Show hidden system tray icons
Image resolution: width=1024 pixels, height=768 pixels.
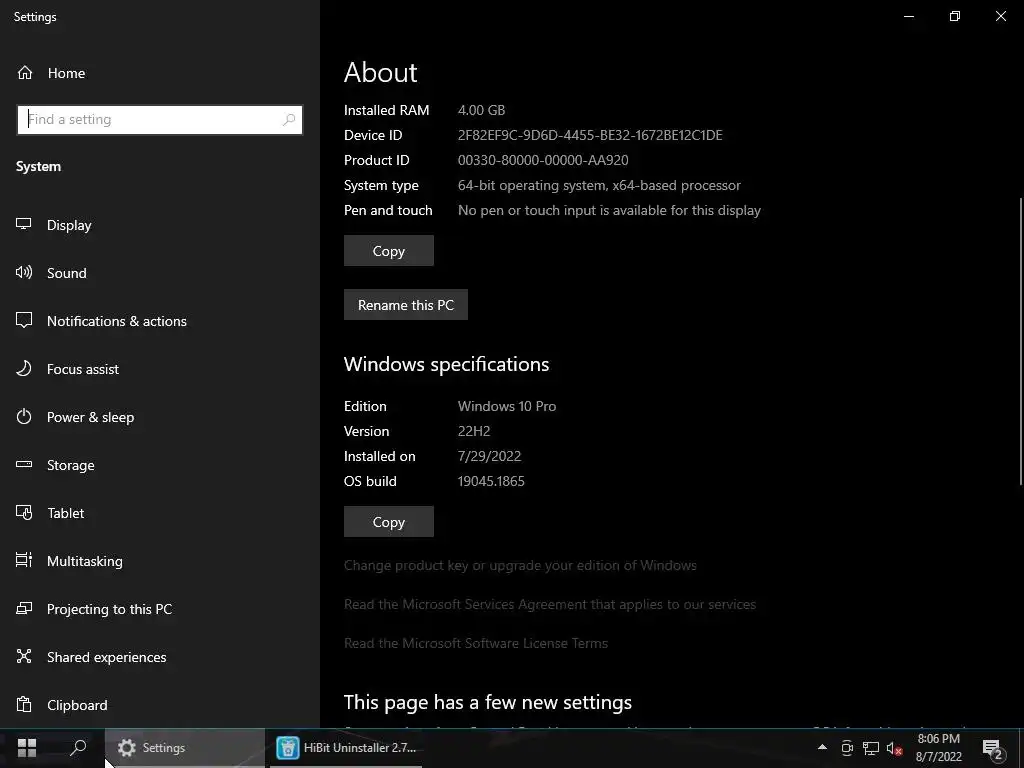[822, 747]
